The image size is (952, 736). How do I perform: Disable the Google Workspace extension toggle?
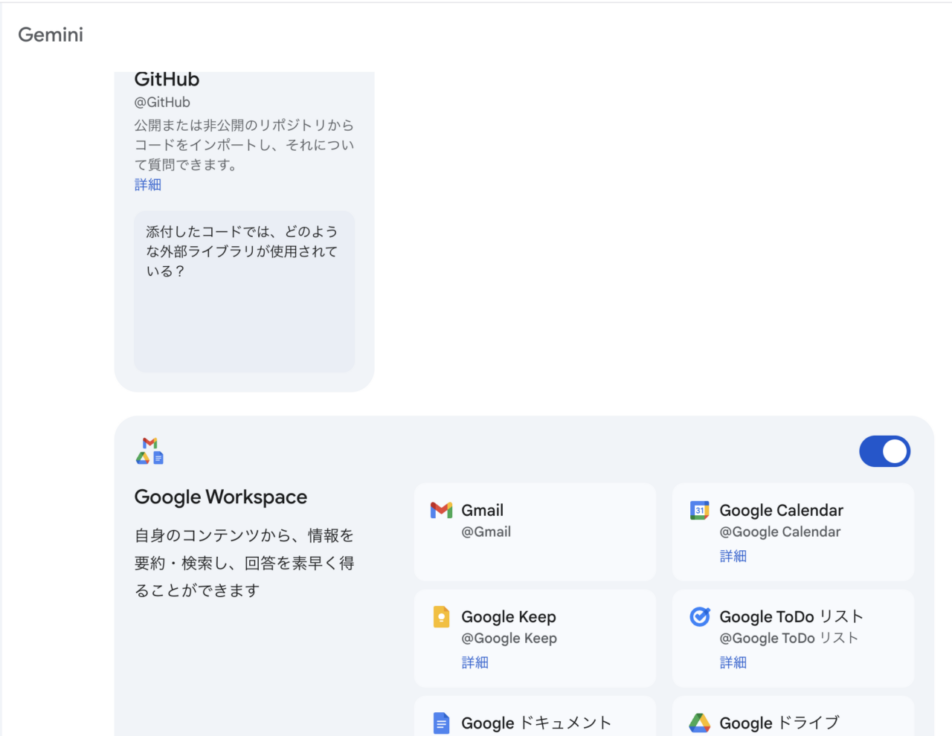tap(884, 452)
